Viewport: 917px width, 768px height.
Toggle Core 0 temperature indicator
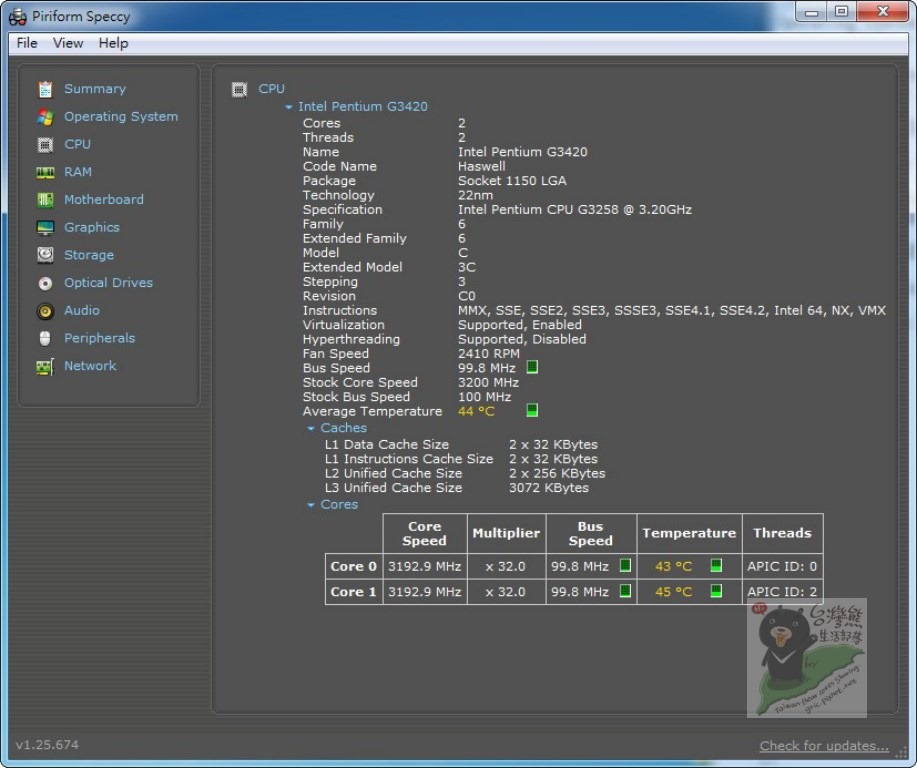[x=716, y=565]
